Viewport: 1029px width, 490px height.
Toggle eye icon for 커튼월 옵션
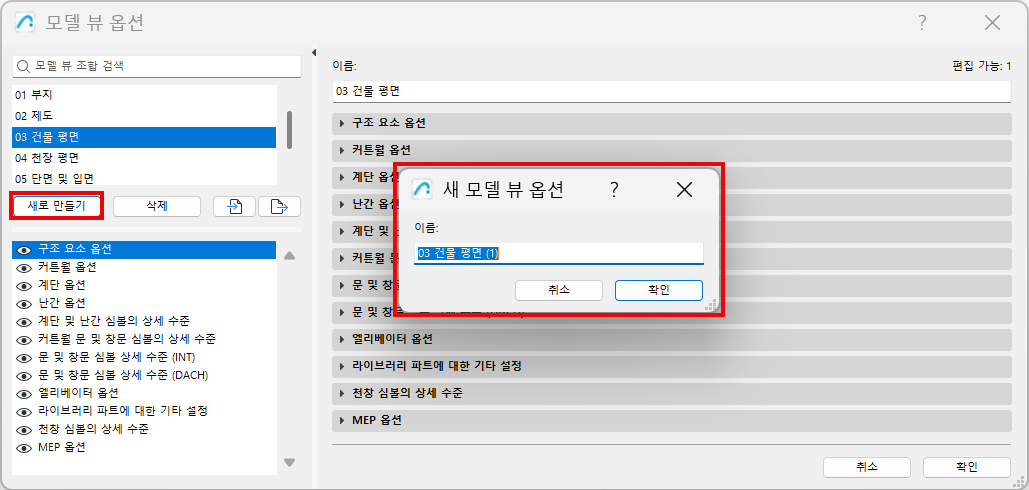click(x=24, y=268)
